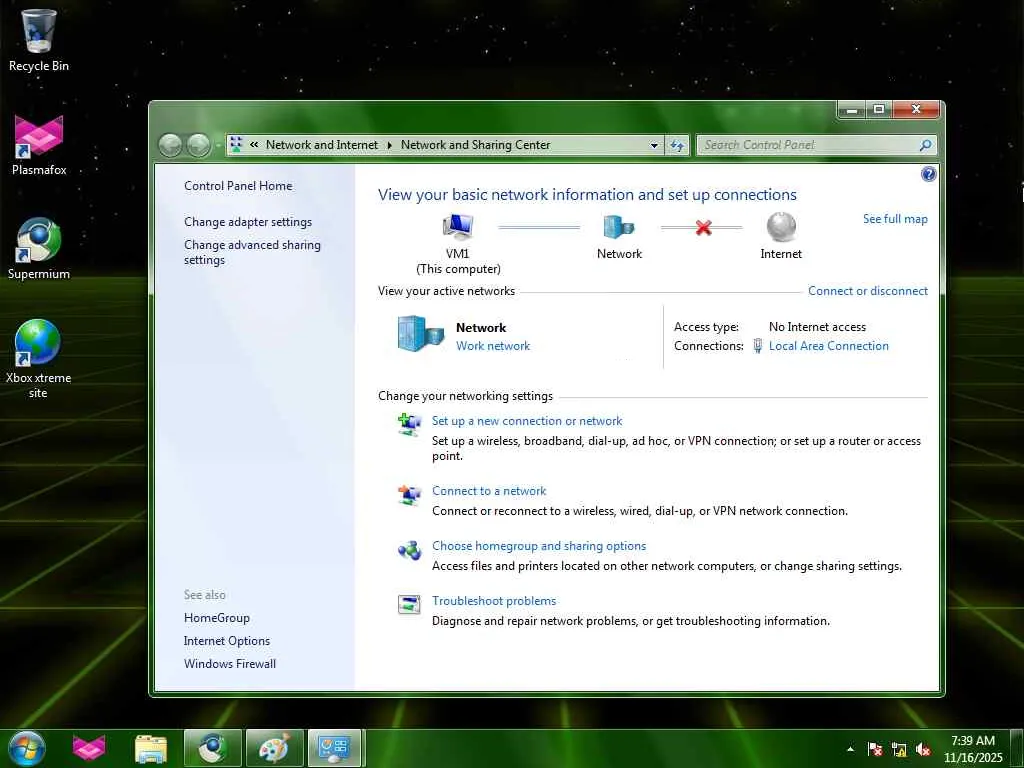Screen dimensions: 1024x768
Task: Click the Refresh button beside address bar
Action: coord(677,145)
